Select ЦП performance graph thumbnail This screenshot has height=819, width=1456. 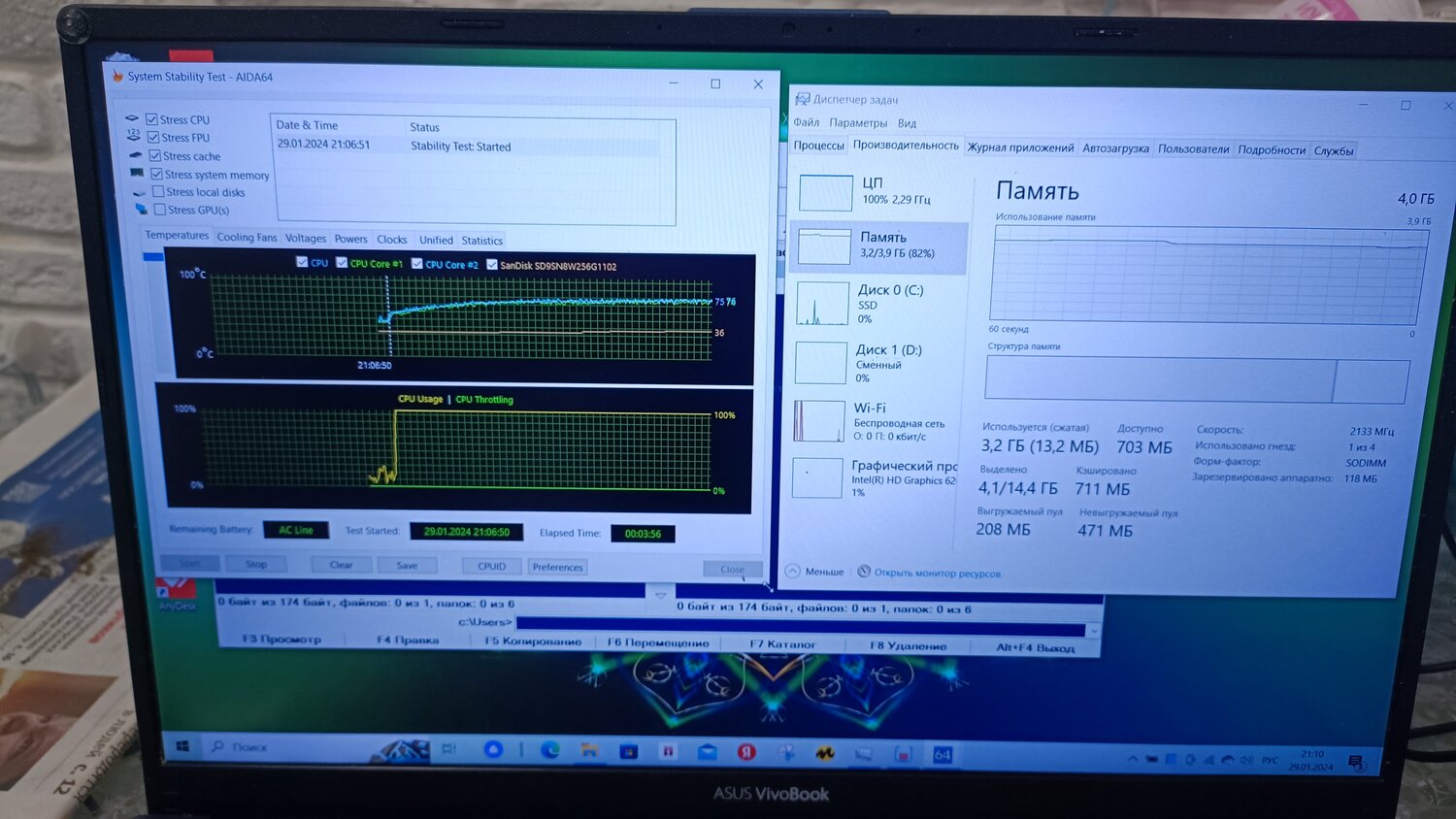825,192
